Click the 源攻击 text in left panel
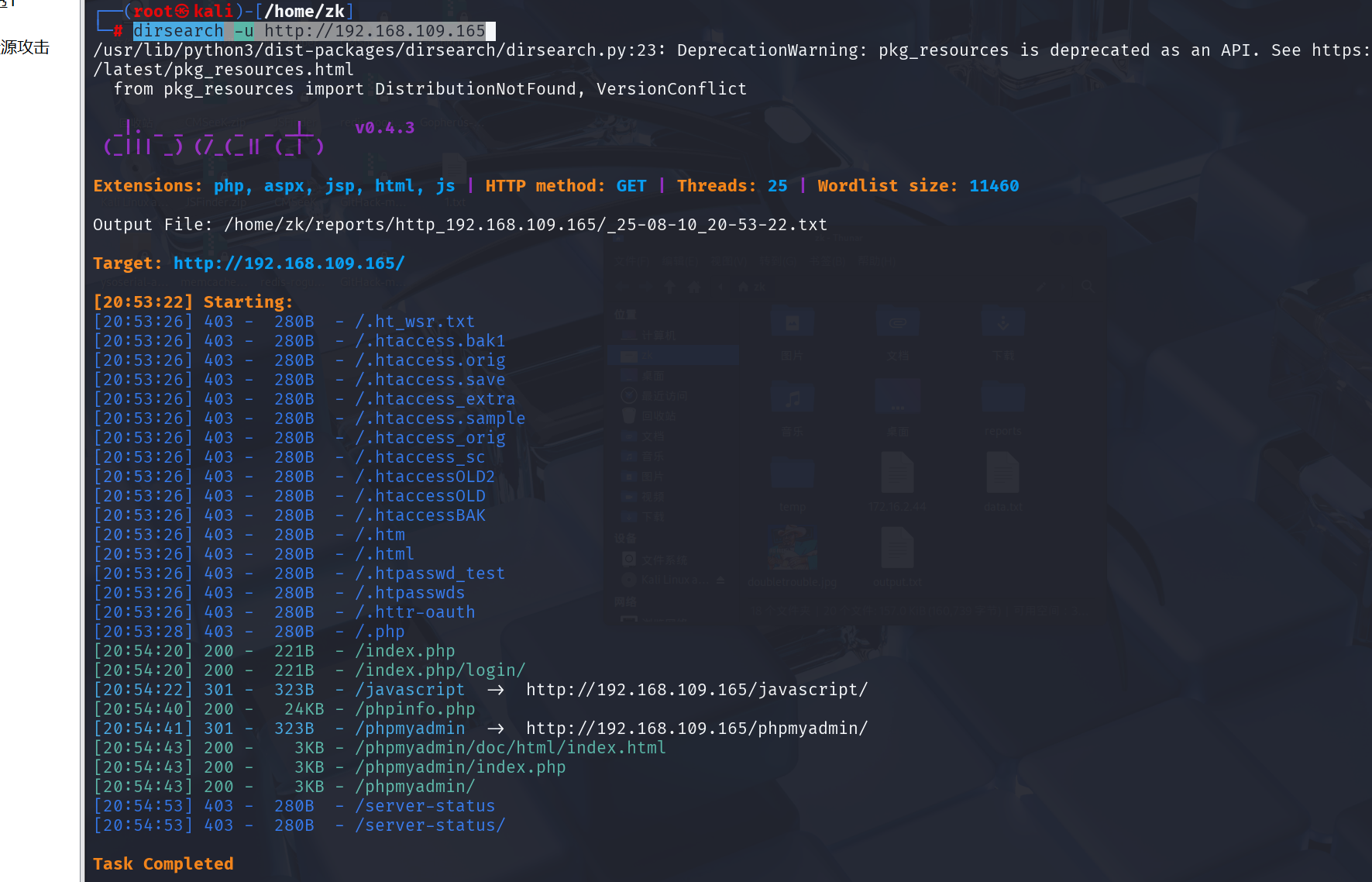This screenshot has width=1372, height=882. [25, 47]
